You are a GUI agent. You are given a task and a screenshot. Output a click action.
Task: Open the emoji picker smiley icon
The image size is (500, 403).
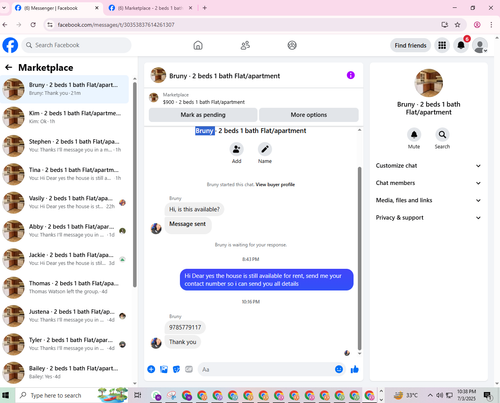(x=339, y=369)
